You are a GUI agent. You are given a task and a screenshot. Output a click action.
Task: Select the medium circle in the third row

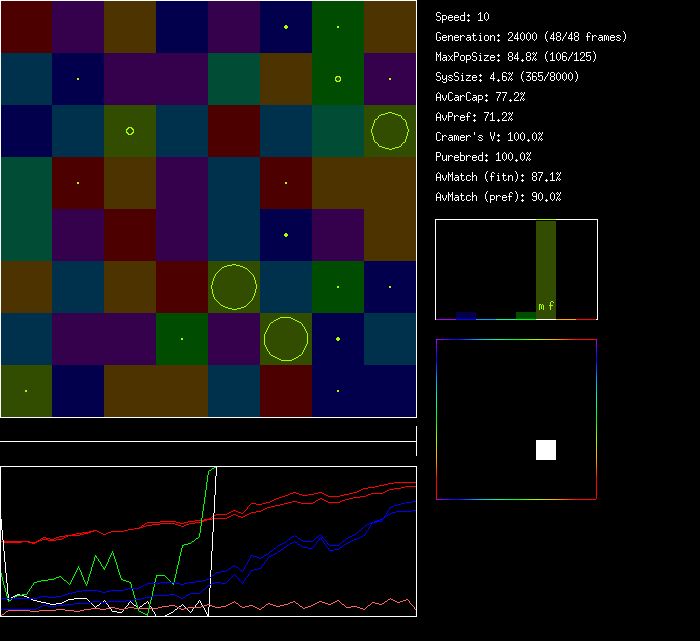tap(130, 131)
